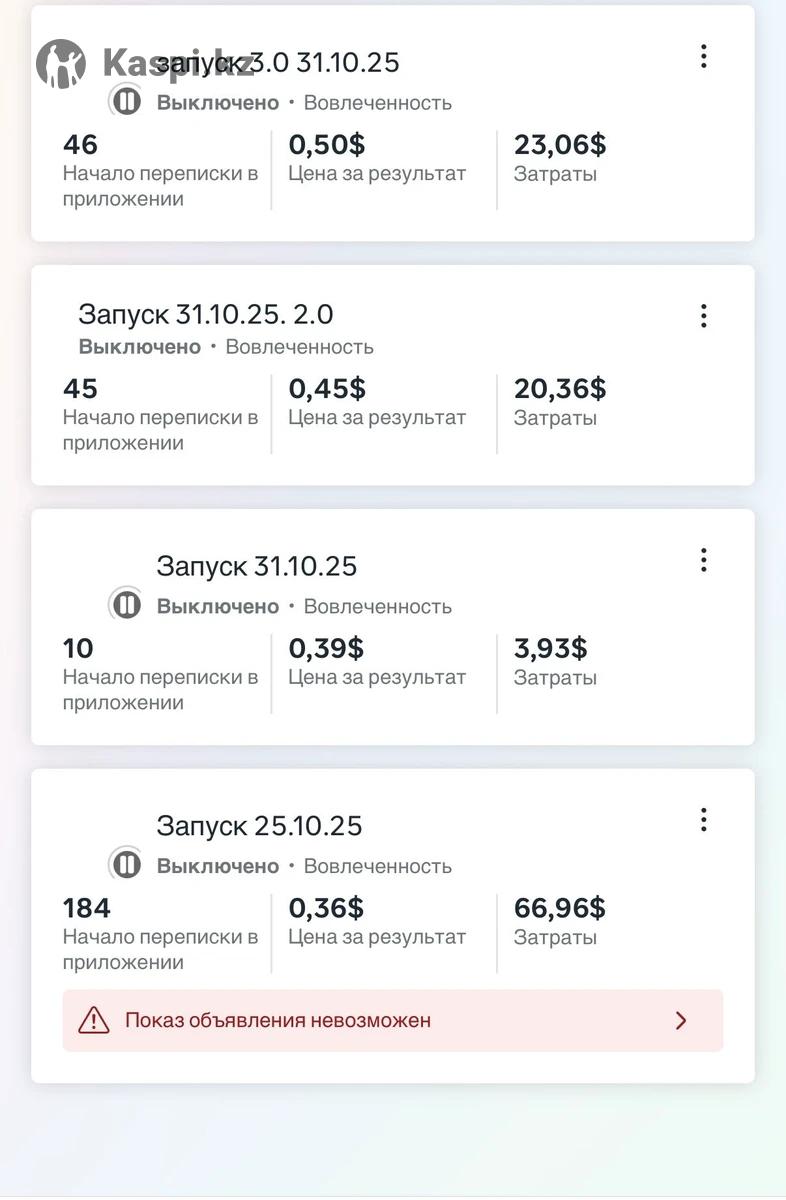Select the 0,45$ Цена за результат metric

click(x=327, y=388)
